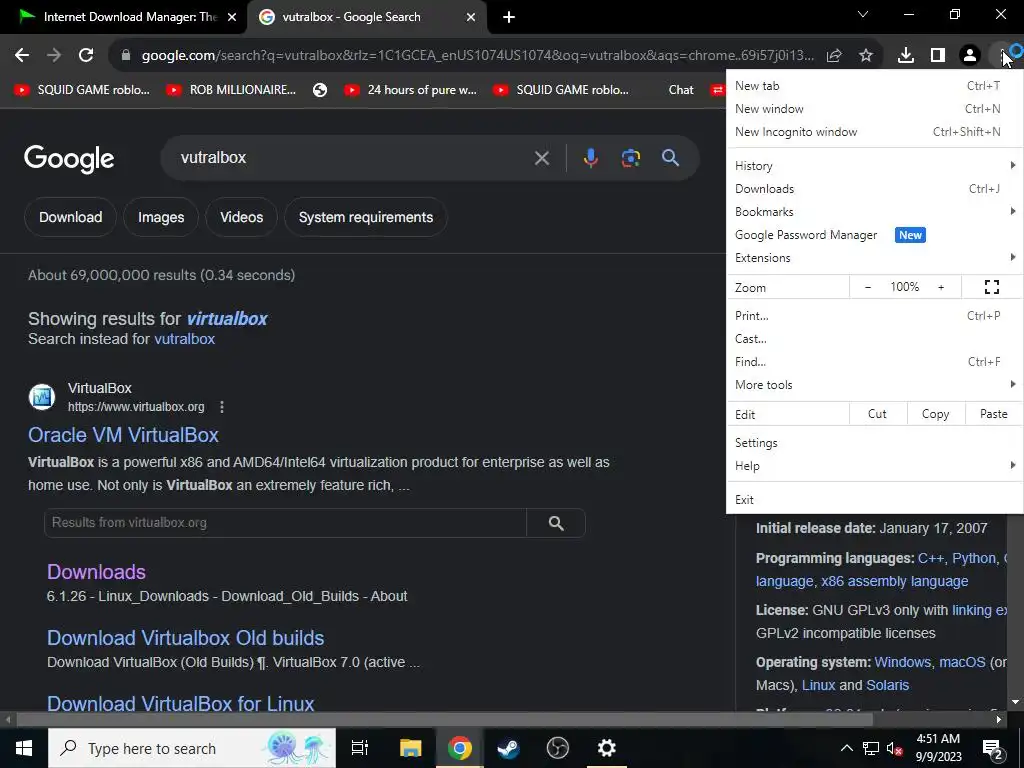Close the Internet Download Manager tab
This screenshot has width=1024, height=768.
click(x=232, y=17)
